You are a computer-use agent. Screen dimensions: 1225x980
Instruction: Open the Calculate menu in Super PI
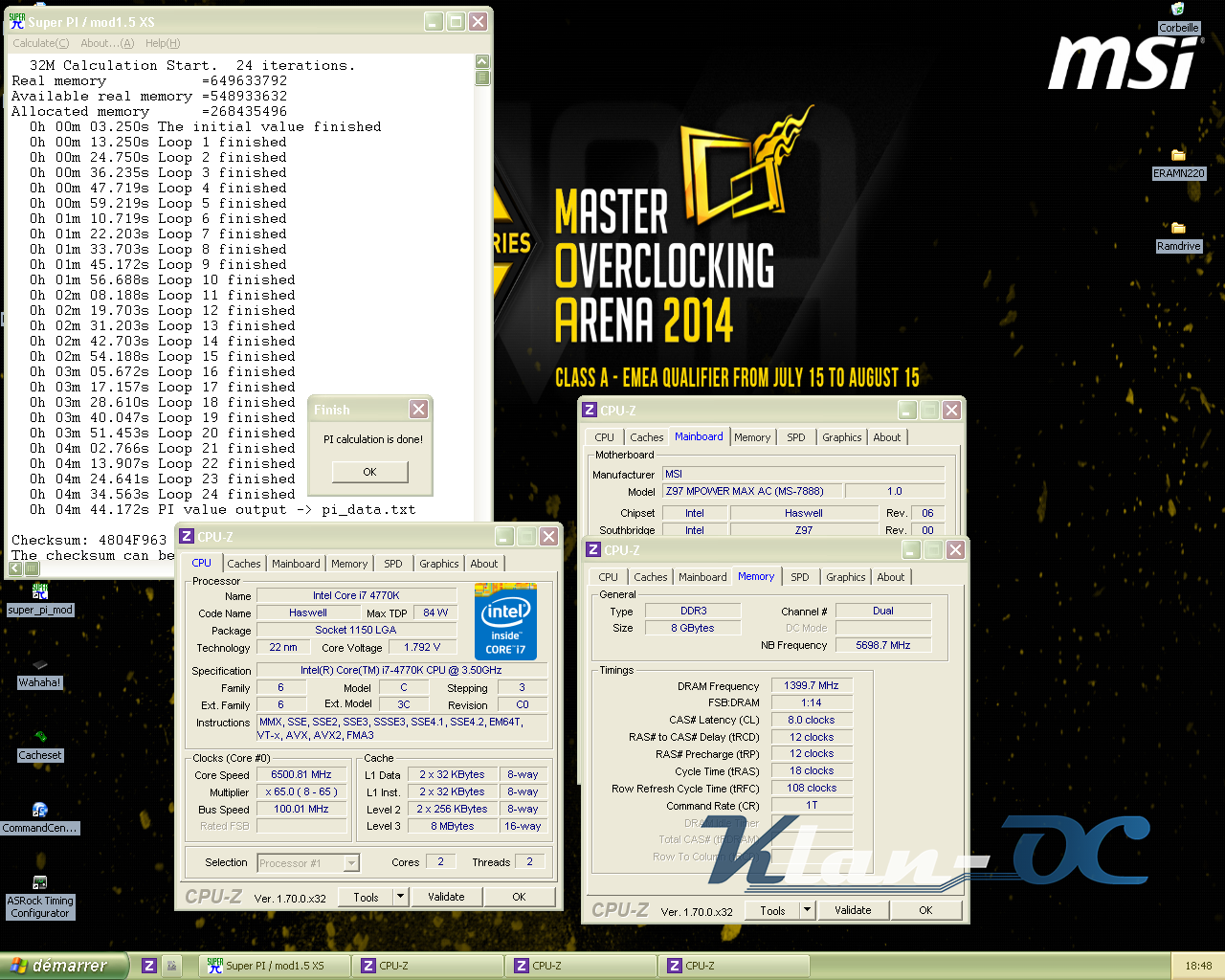pyautogui.click(x=40, y=43)
